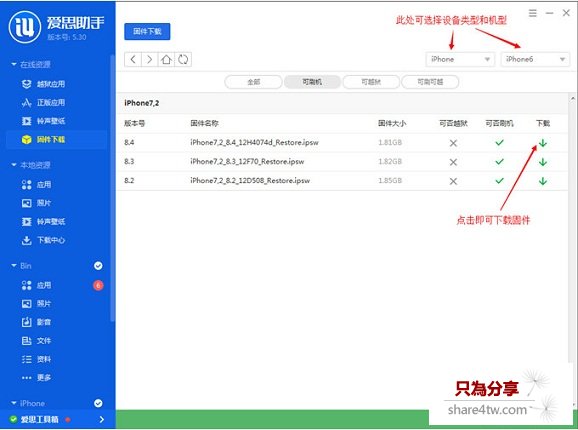
Task: Click iPhone7,2_8.4_12H4074d_Restore.ipsw firmware name
Action: [254, 143]
